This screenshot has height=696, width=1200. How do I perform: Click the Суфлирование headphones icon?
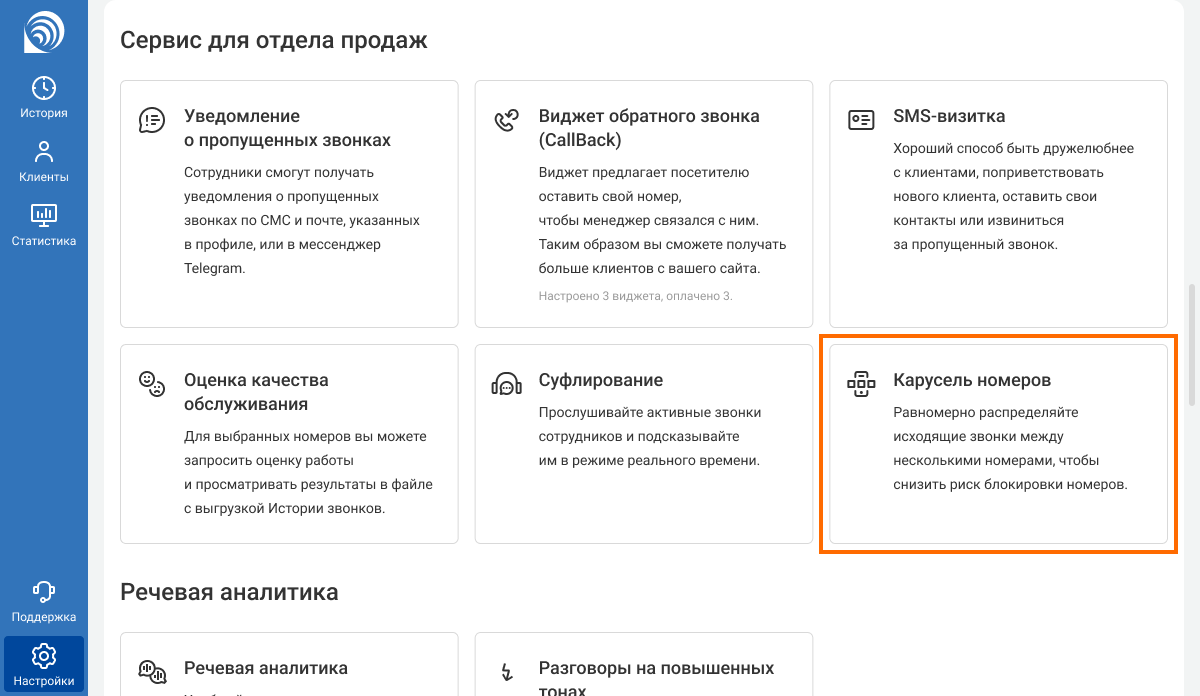507,384
